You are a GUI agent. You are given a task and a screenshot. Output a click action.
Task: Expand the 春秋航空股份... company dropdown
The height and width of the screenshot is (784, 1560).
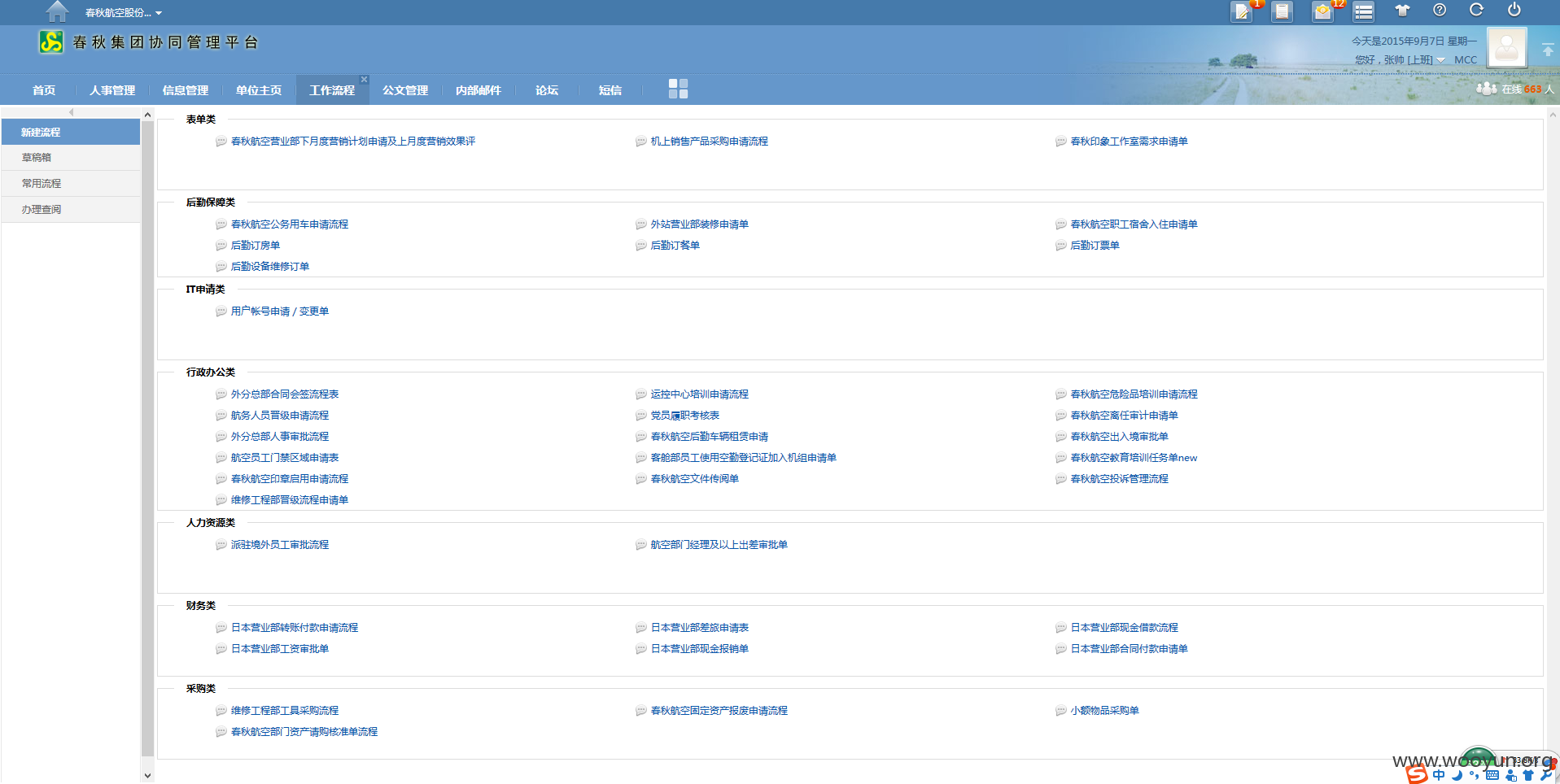coord(124,13)
